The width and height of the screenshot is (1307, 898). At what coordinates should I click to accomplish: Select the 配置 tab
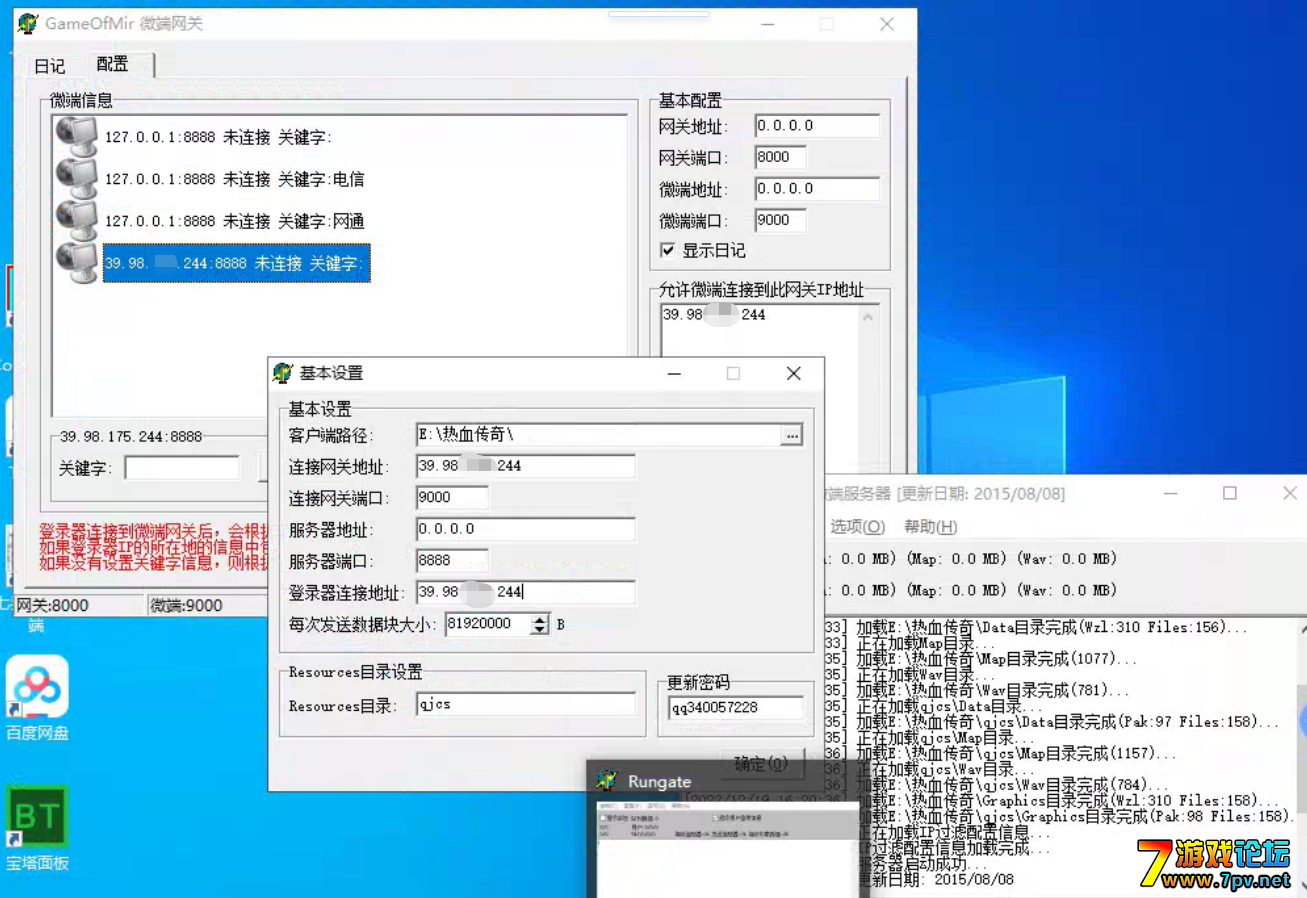point(112,64)
